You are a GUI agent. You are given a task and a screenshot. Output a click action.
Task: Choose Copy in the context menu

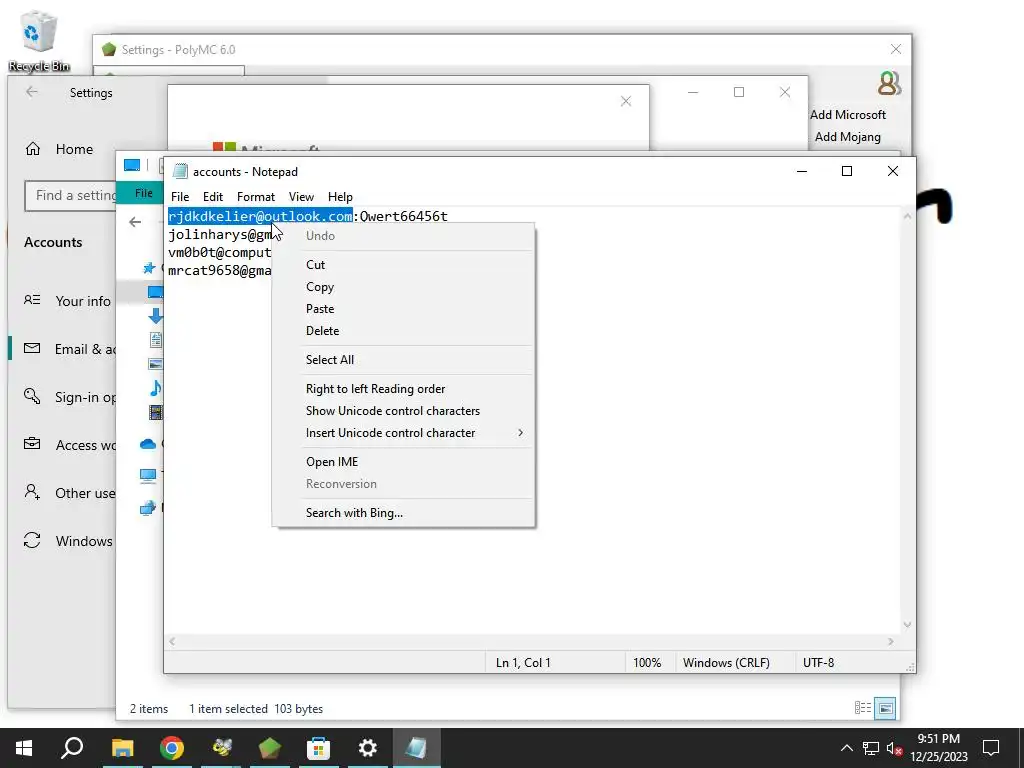click(319, 287)
